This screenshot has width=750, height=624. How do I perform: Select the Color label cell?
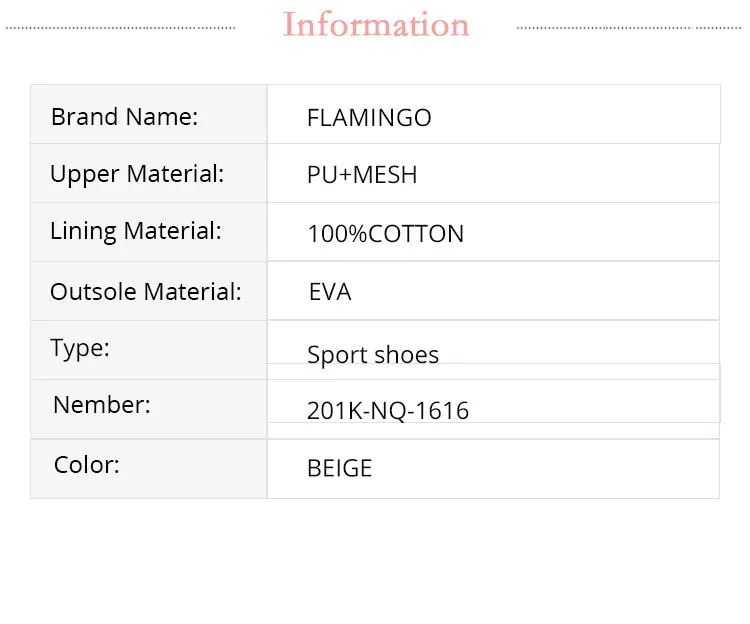pos(149,469)
